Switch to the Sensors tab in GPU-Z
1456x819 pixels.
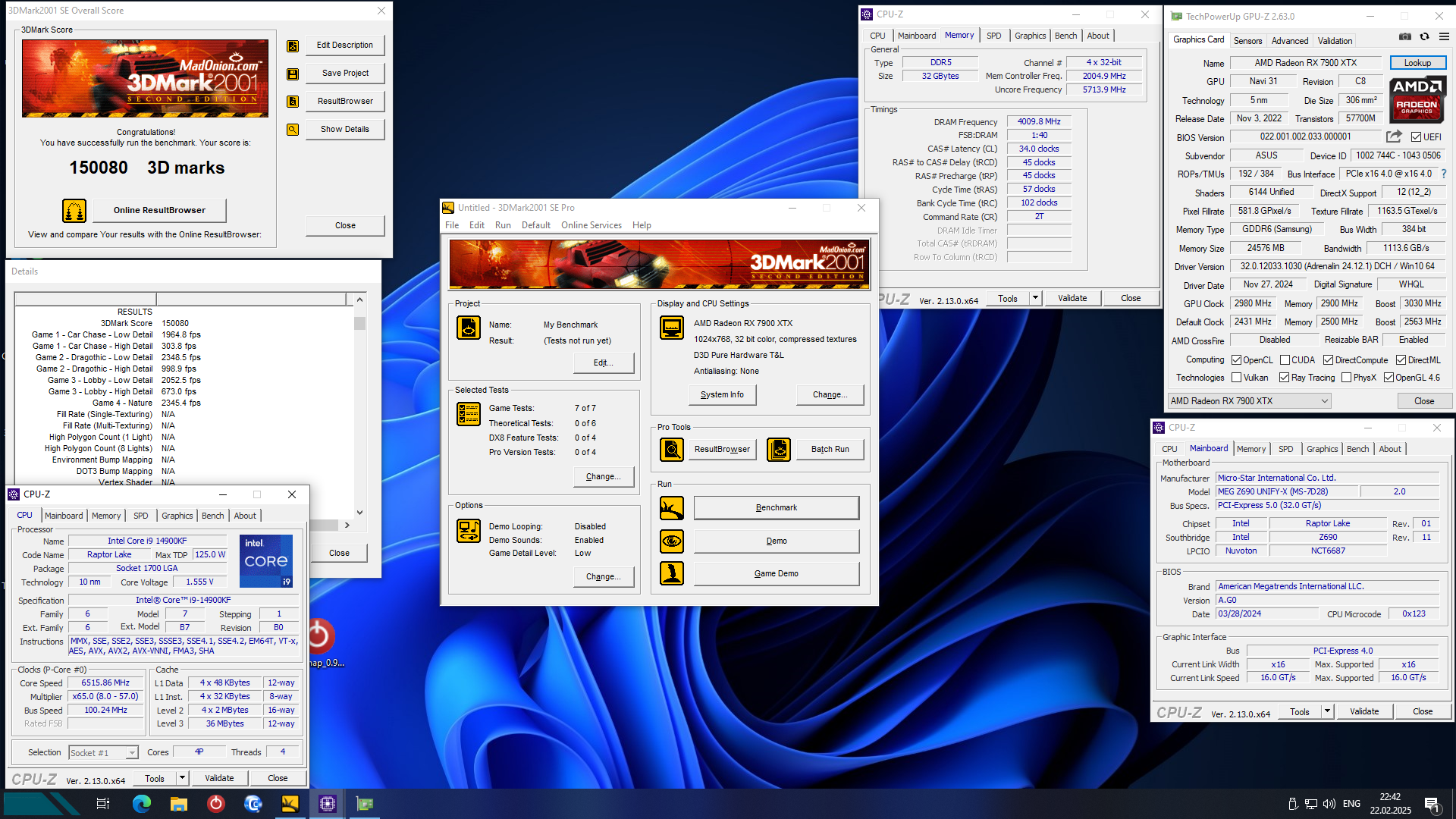(1247, 41)
